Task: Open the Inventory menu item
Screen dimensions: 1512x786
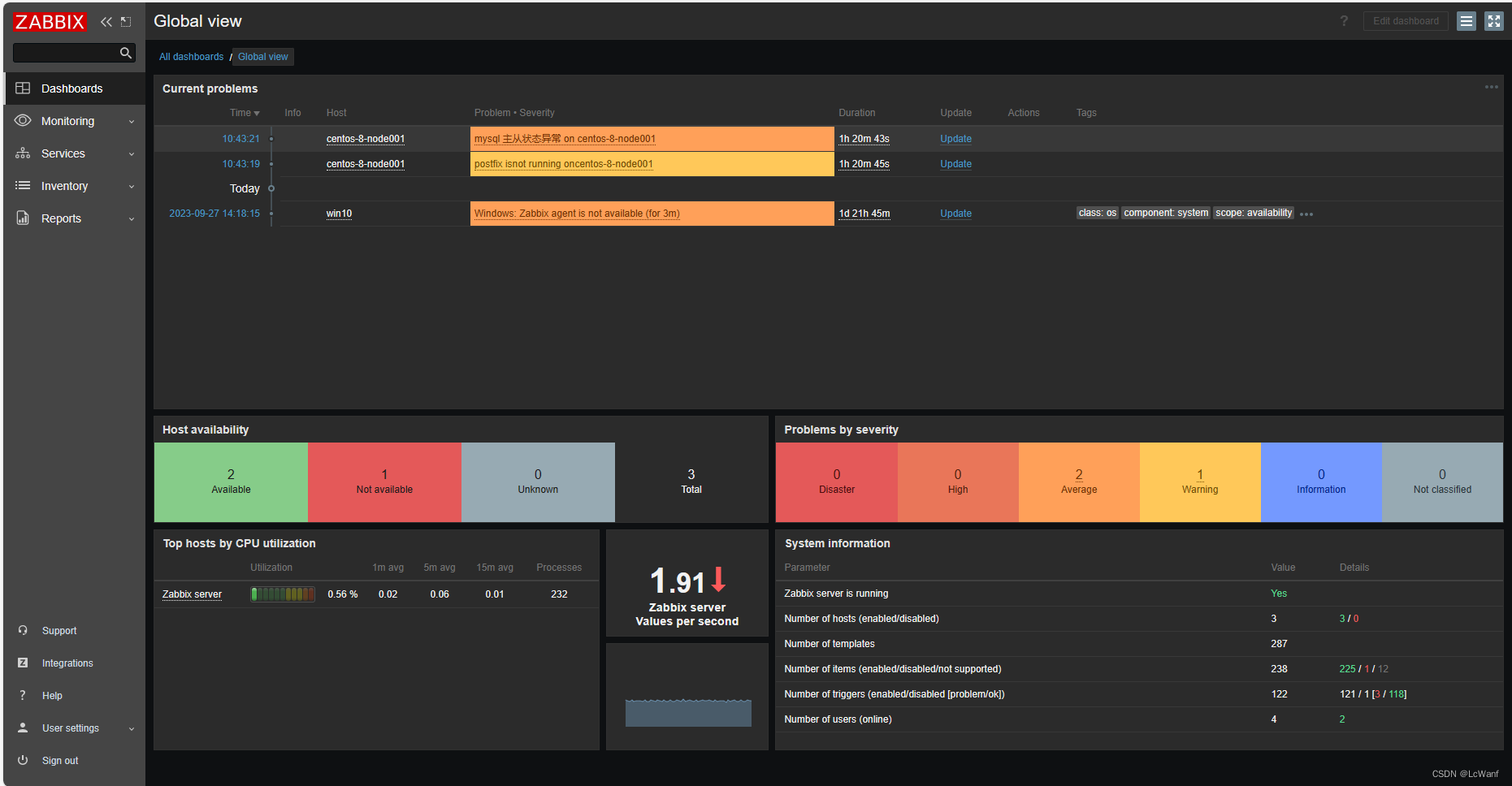Action: (75, 186)
